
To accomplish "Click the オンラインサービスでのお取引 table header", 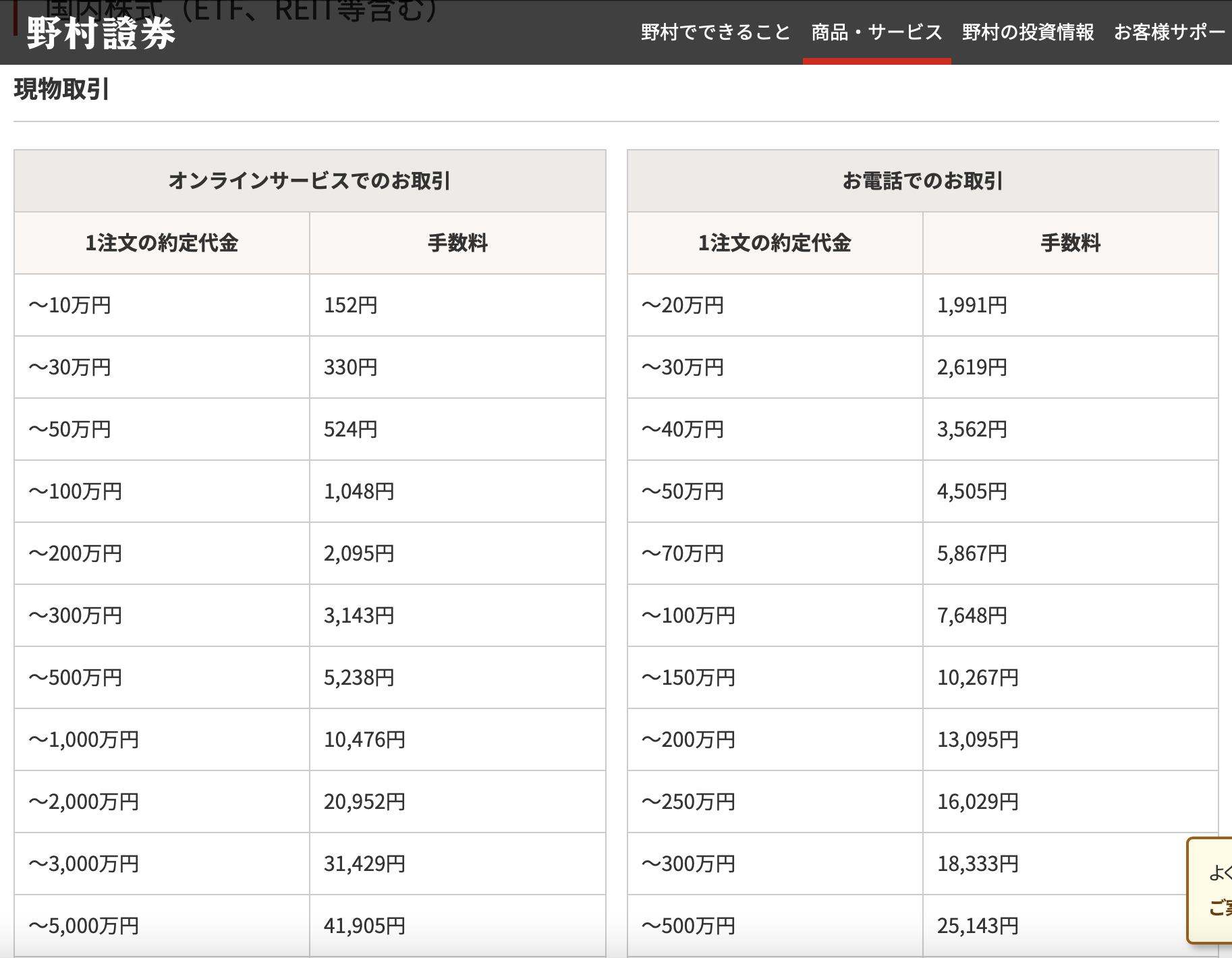I will pyautogui.click(x=310, y=181).
